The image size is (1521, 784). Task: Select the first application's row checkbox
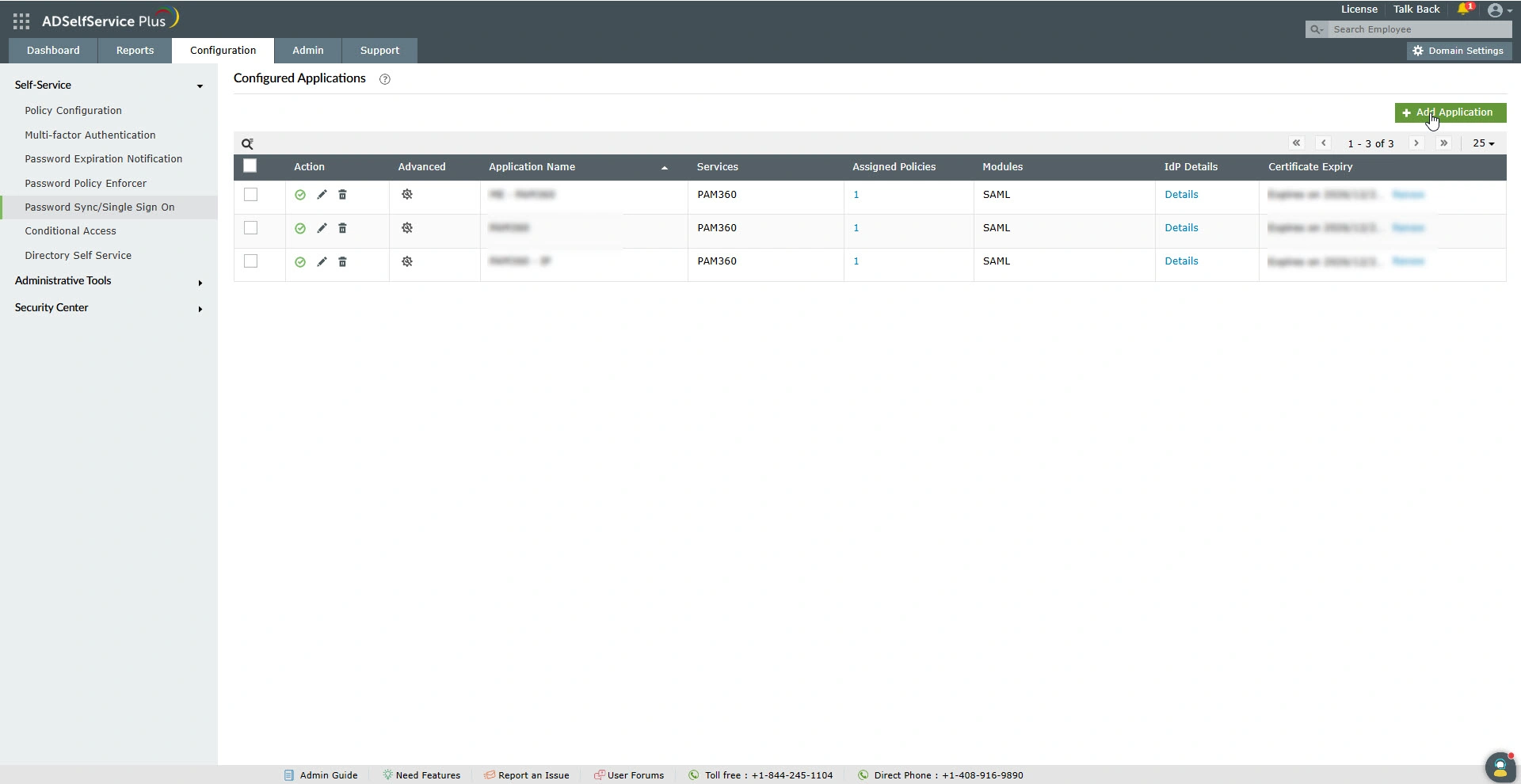pyautogui.click(x=250, y=194)
